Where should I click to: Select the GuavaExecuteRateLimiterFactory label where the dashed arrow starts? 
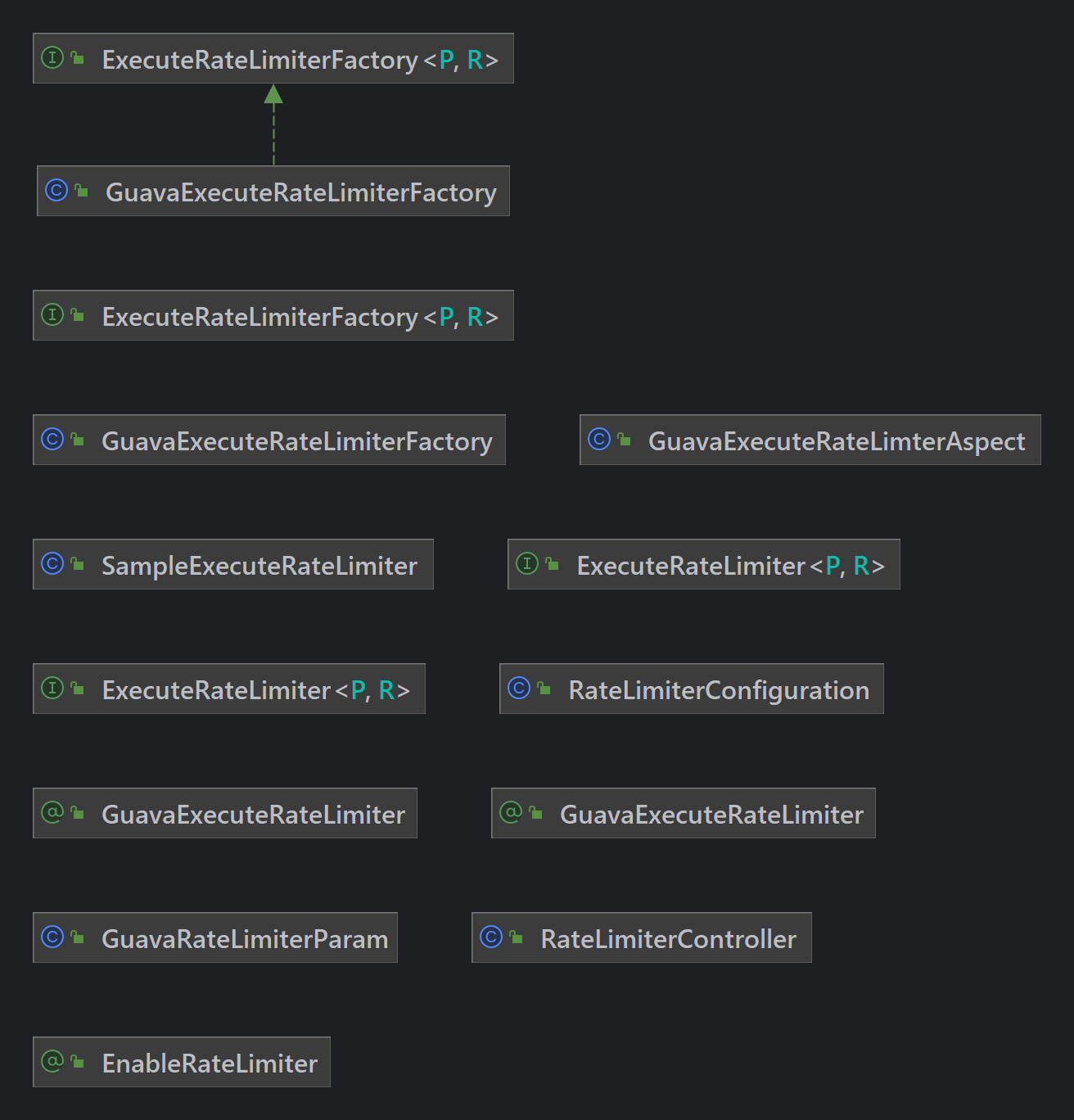point(301,192)
